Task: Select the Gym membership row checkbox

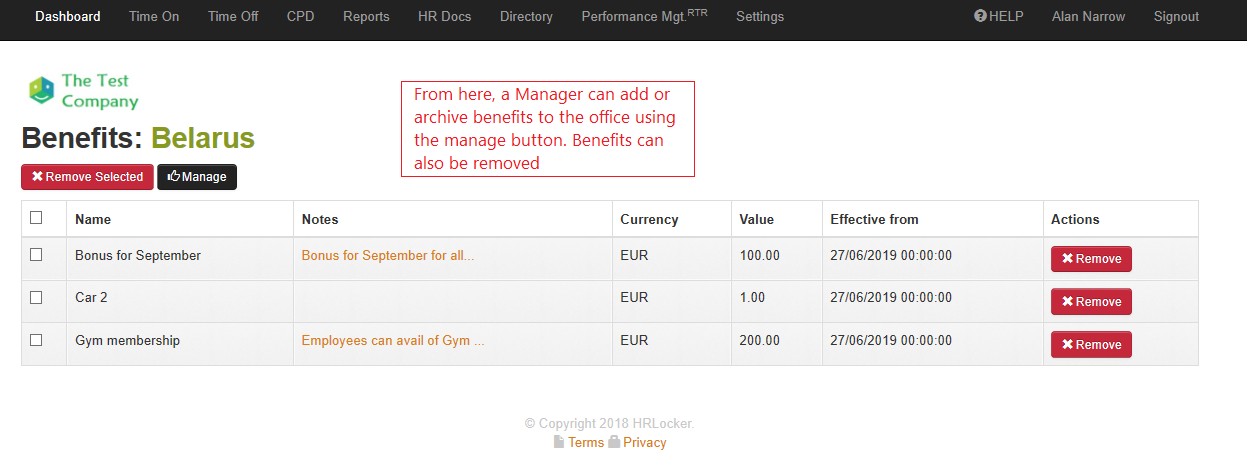Action: pos(36,340)
